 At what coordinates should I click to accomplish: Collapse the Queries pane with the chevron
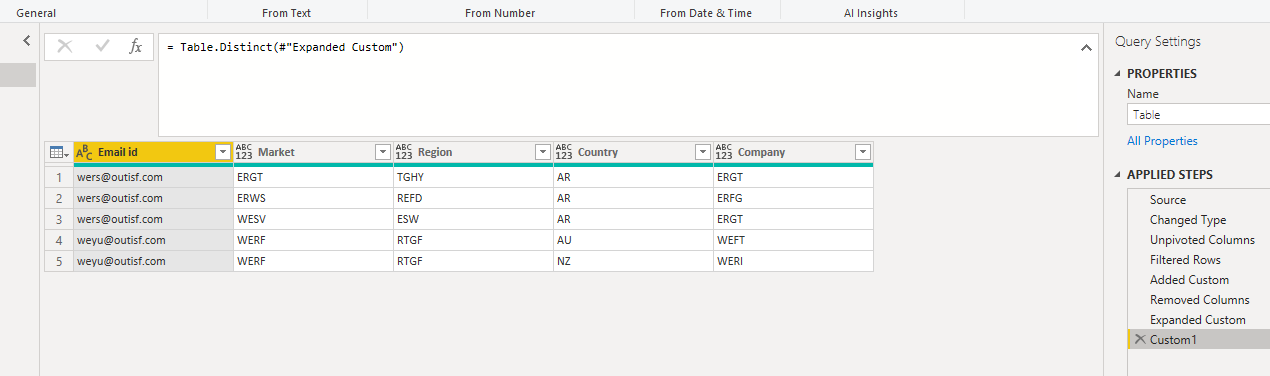[27, 41]
